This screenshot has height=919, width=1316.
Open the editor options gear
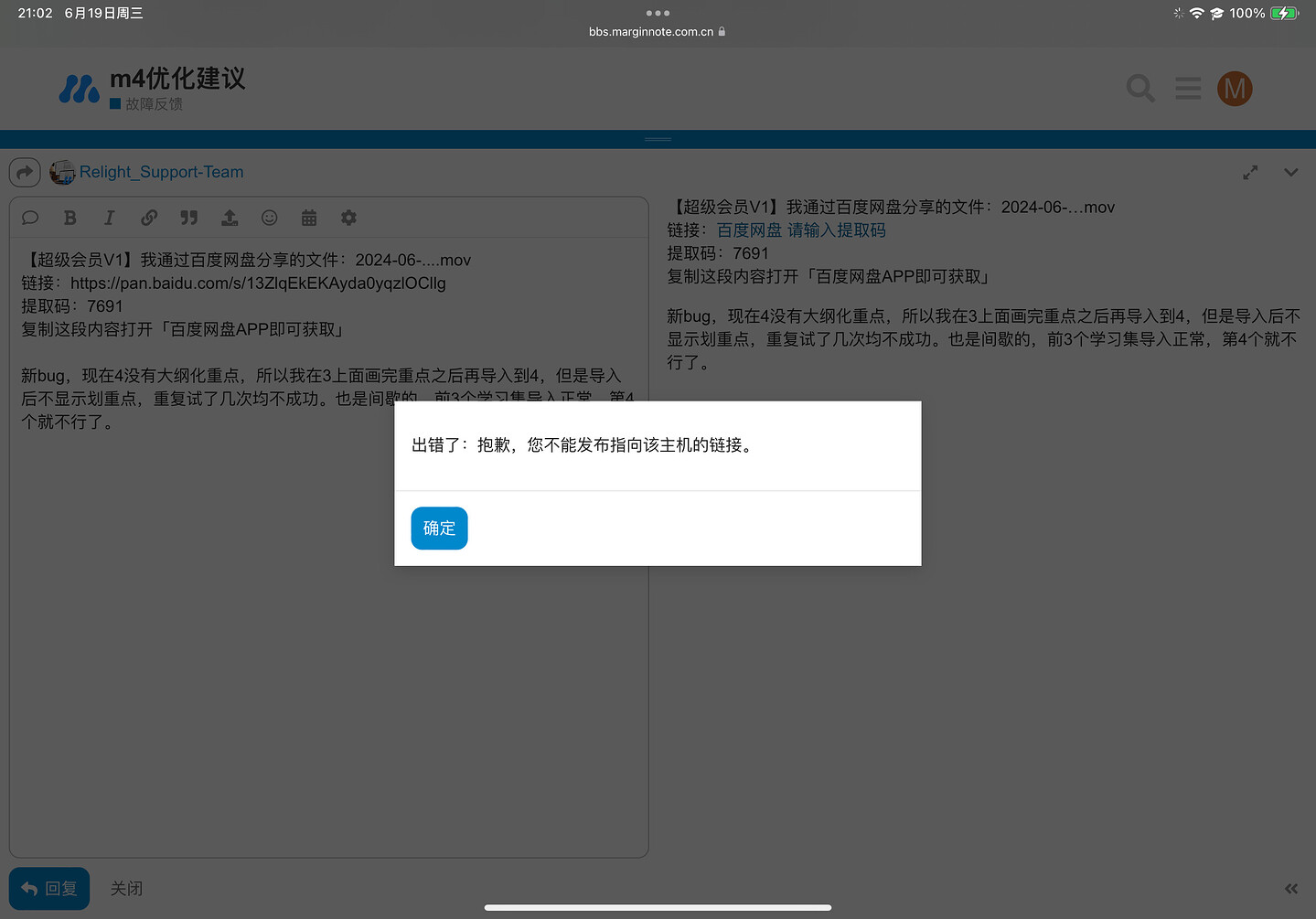(348, 218)
